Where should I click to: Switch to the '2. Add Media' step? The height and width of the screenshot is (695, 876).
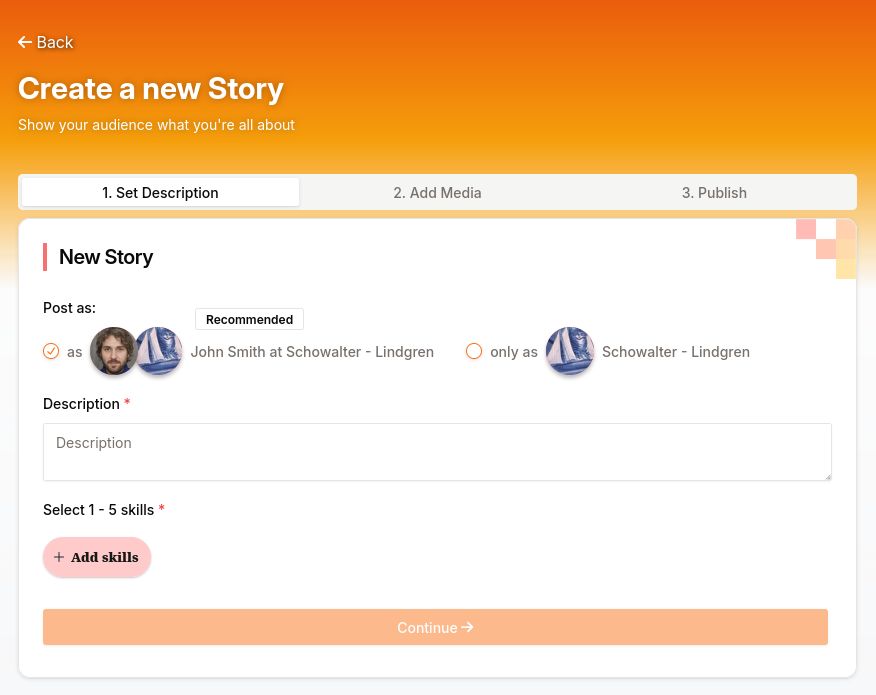point(437,193)
